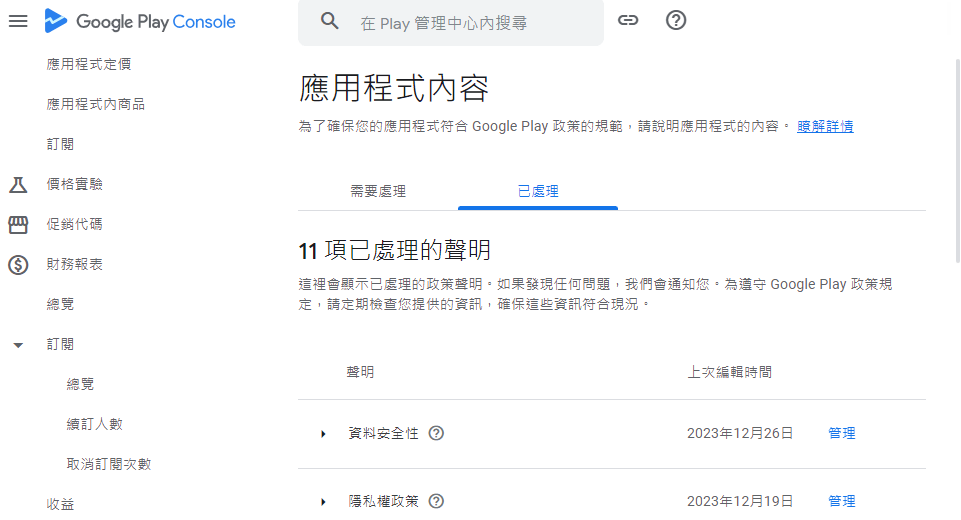Open the hamburger navigation menu
The width and height of the screenshot is (961, 520).
18,21
